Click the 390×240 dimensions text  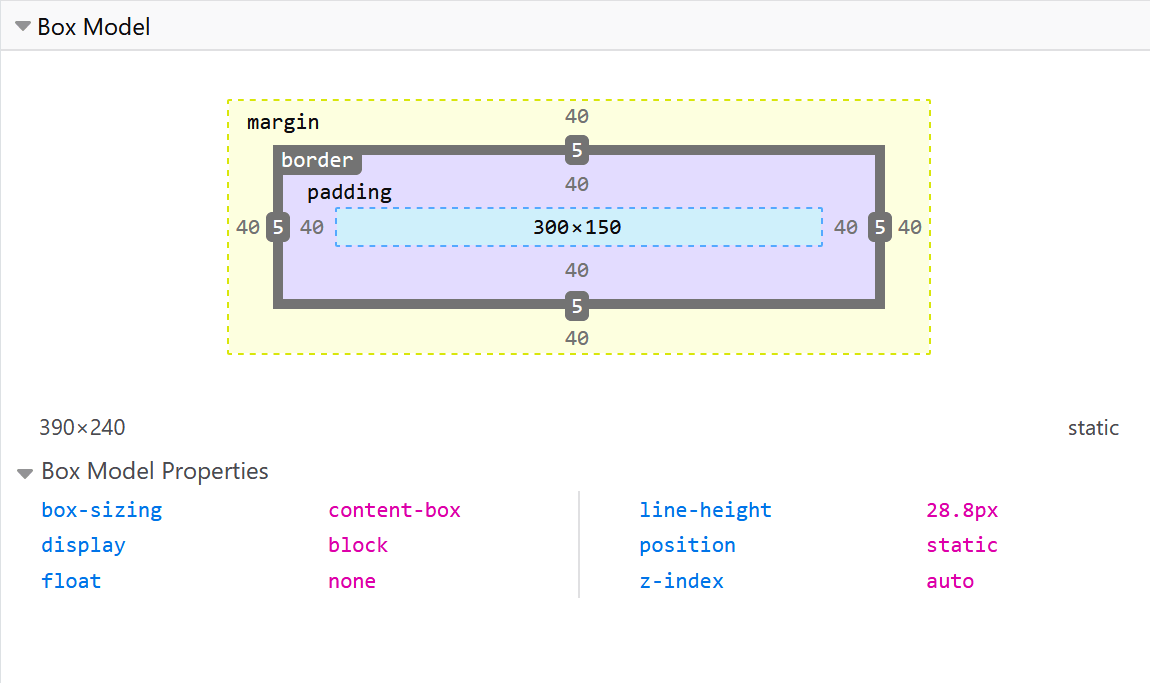point(82,428)
